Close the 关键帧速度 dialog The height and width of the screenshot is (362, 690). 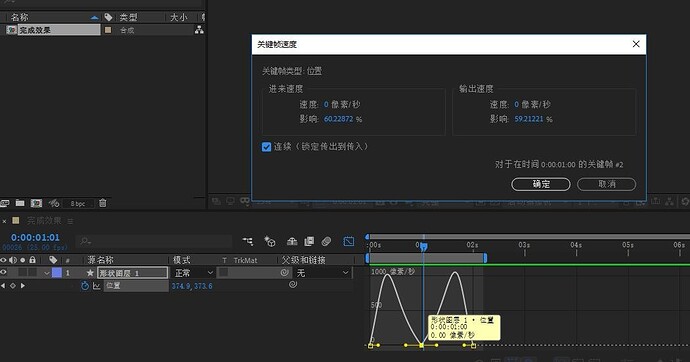tap(636, 44)
